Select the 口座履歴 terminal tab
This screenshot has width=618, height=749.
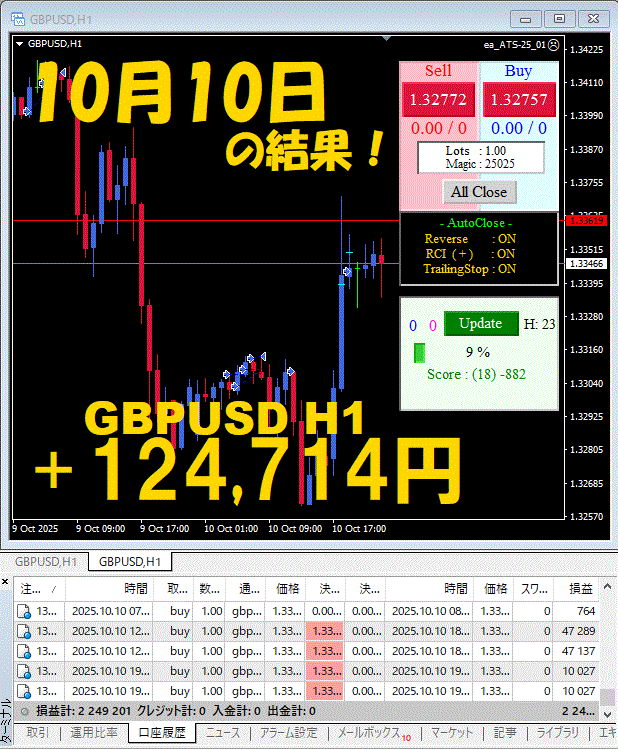pos(162,733)
